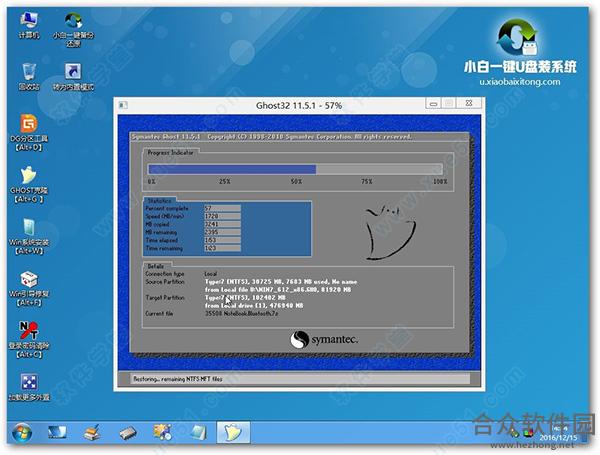This screenshot has height=455, width=600.
Task: Click the Time elapsed statistics row
Action: click(193, 240)
